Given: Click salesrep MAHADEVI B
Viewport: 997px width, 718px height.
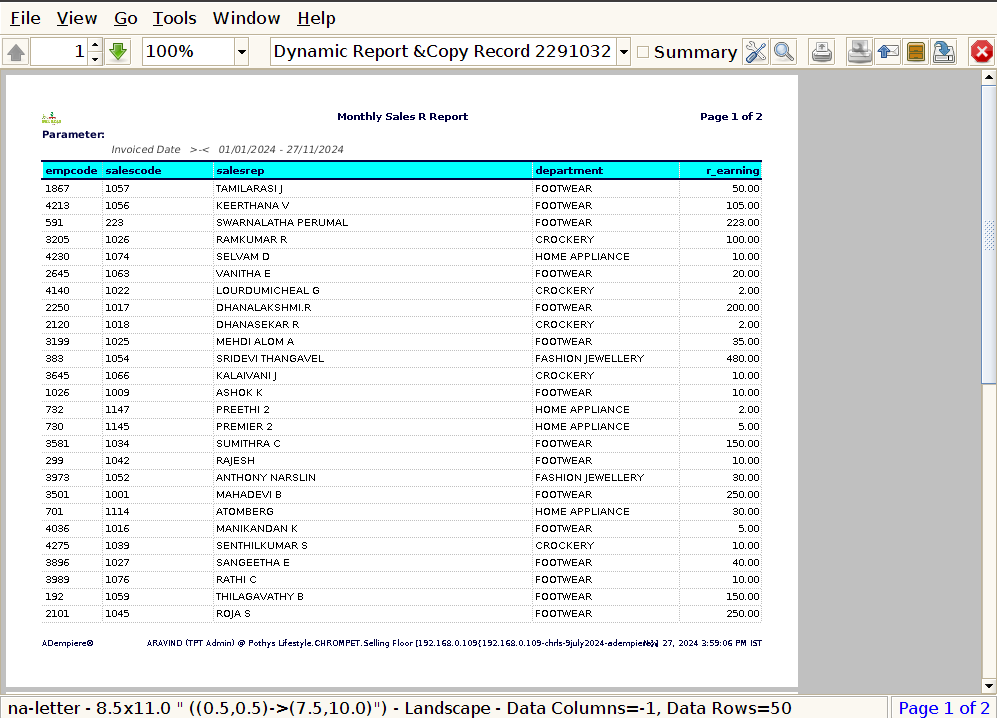Looking at the screenshot, I should pos(249,495).
